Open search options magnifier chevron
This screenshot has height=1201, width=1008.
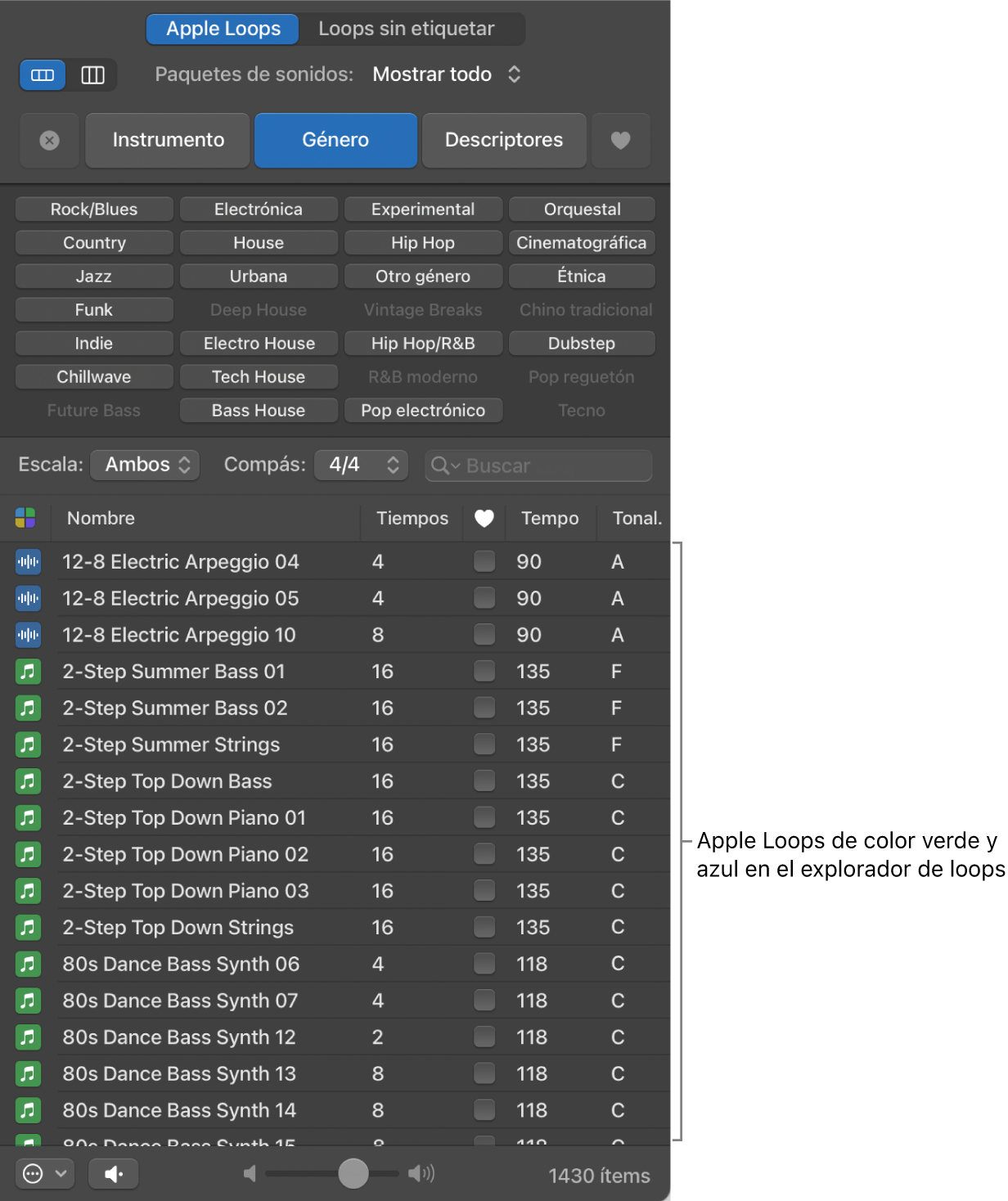coord(446,466)
